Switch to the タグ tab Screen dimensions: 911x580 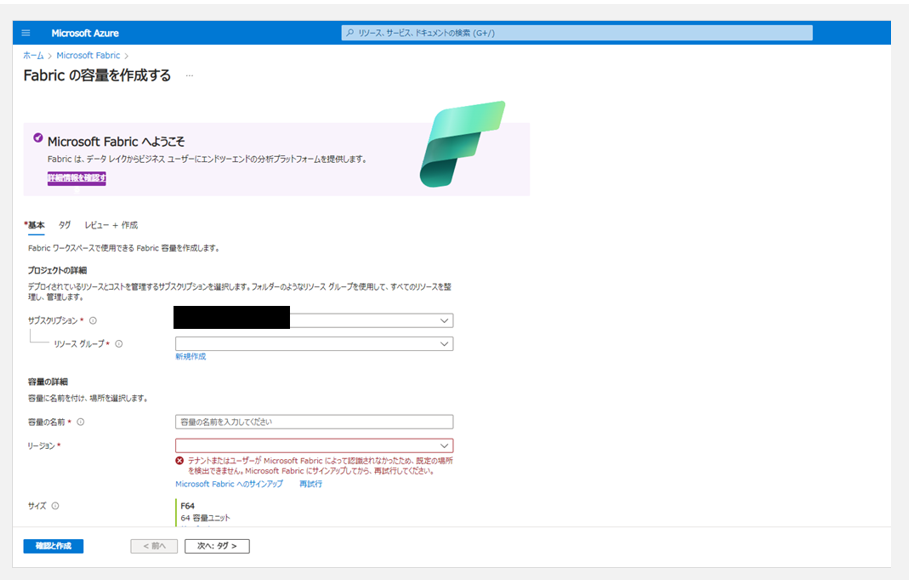tap(64, 225)
